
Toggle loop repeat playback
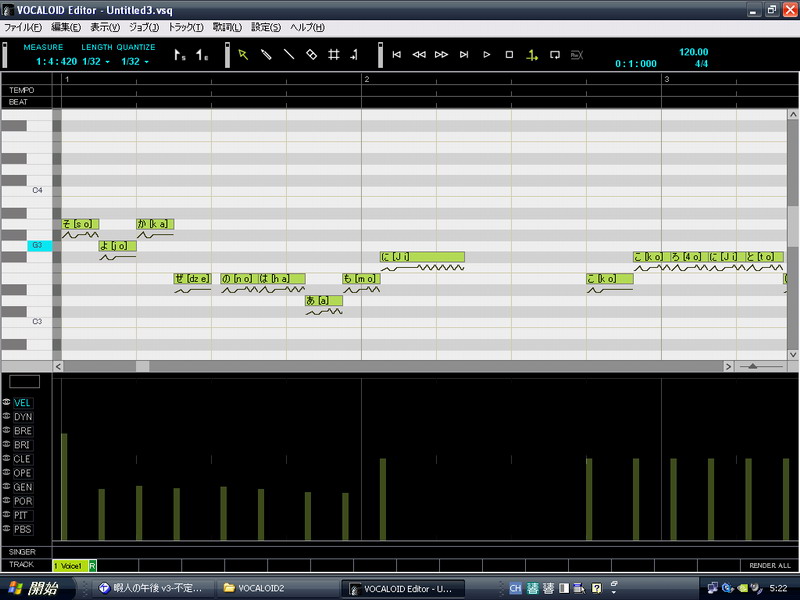click(x=555, y=55)
